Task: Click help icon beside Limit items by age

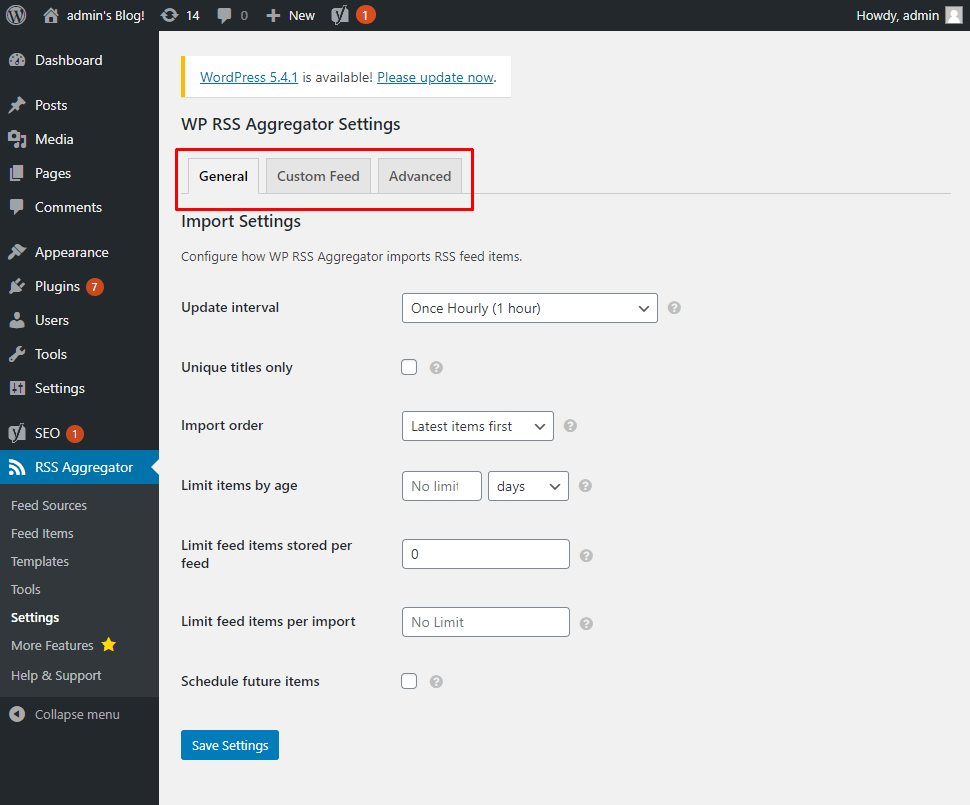Action: click(585, 486)
